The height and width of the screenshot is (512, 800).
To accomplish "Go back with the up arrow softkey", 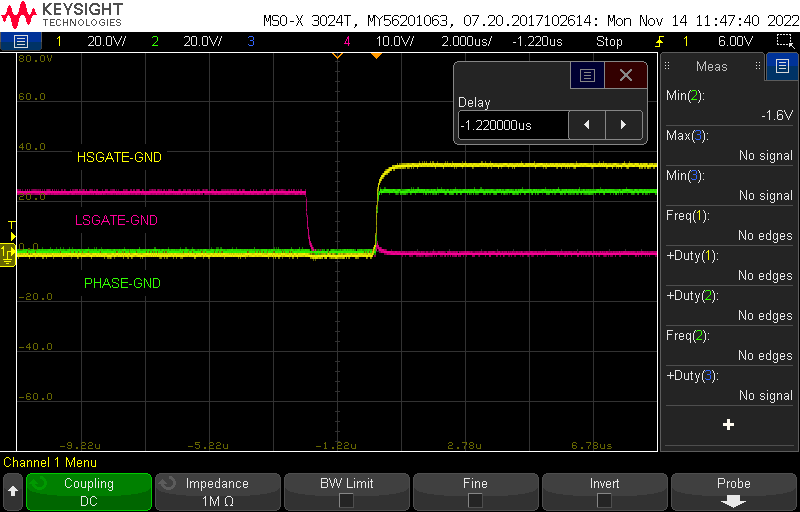I will (13, 492).
